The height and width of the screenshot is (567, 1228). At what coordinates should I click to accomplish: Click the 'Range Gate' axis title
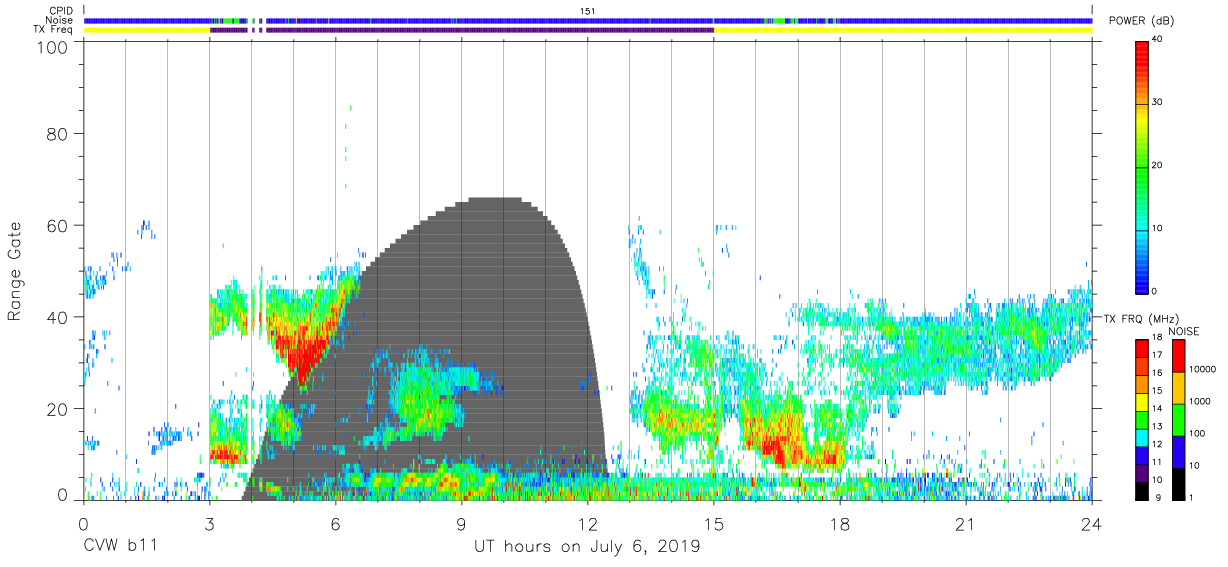(x=15, y=272)
